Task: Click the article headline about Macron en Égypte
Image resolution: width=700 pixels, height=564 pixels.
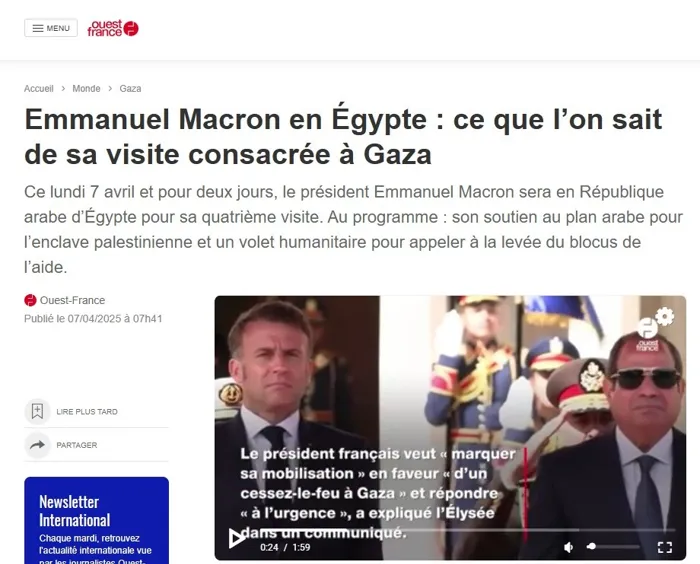Action: pyautogui.click(x=343, y=137)
